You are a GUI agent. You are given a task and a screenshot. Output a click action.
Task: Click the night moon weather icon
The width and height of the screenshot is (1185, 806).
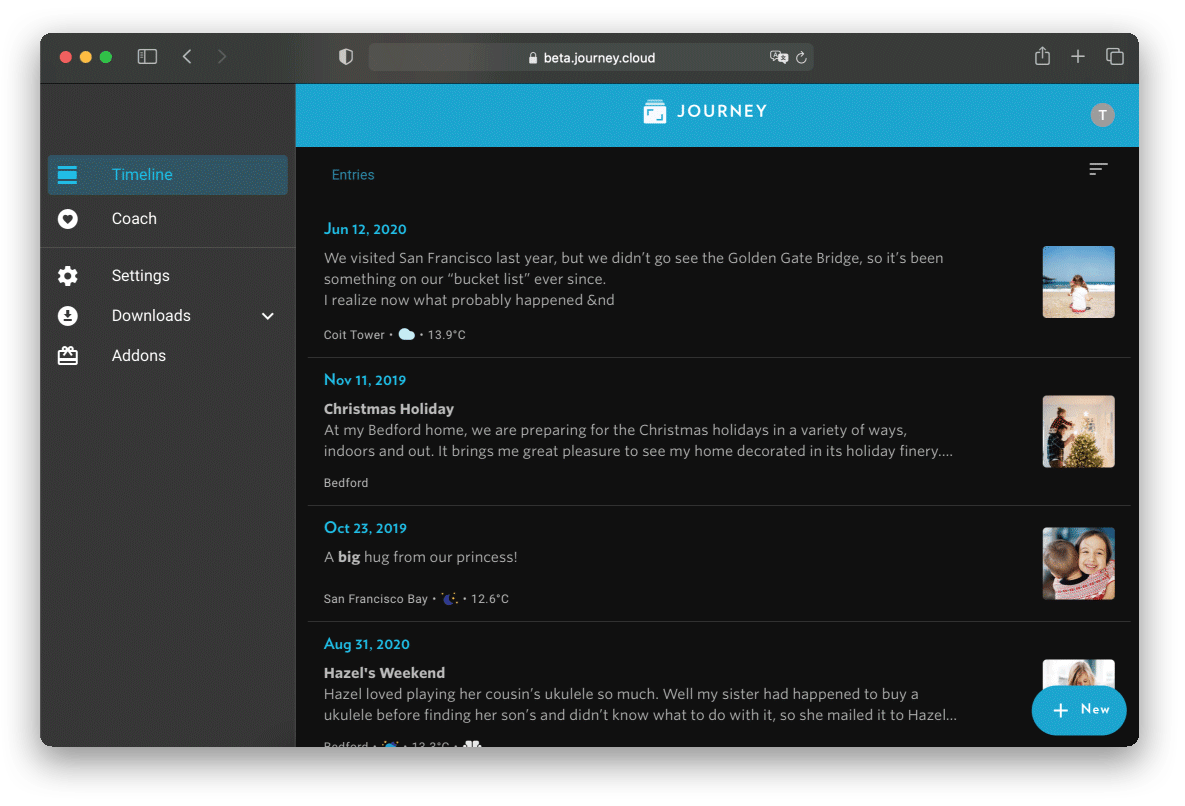point(450,599)
